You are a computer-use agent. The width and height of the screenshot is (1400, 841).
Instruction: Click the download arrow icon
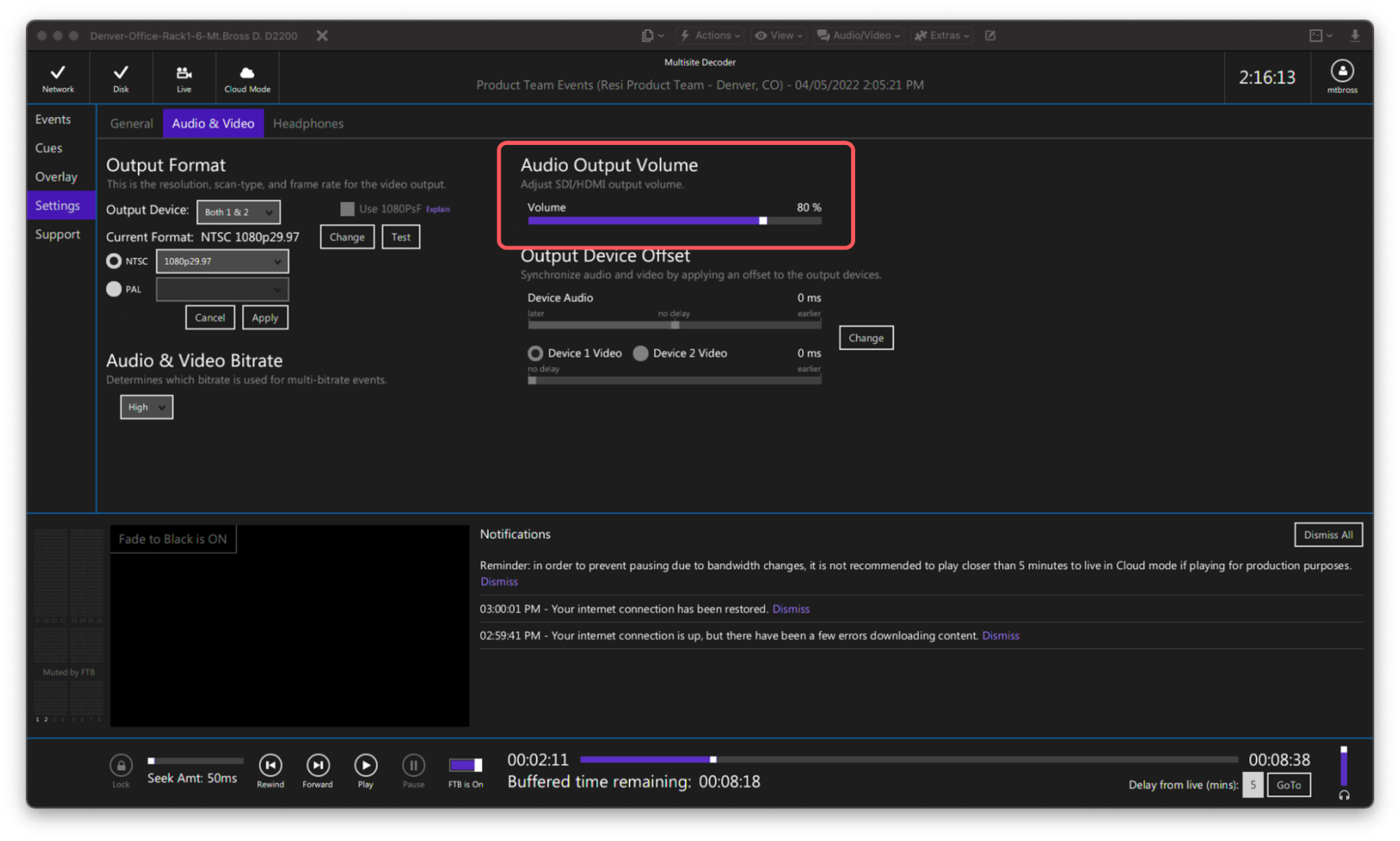tap(1354, 35)
